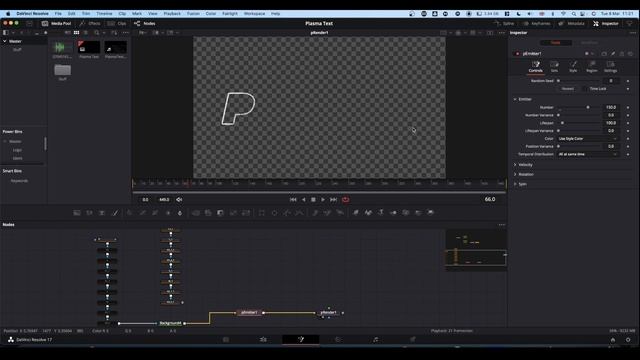The height and width of the screenshot is (360, 640).
Task: Expand the Velocity section
Action: point(515,164)
